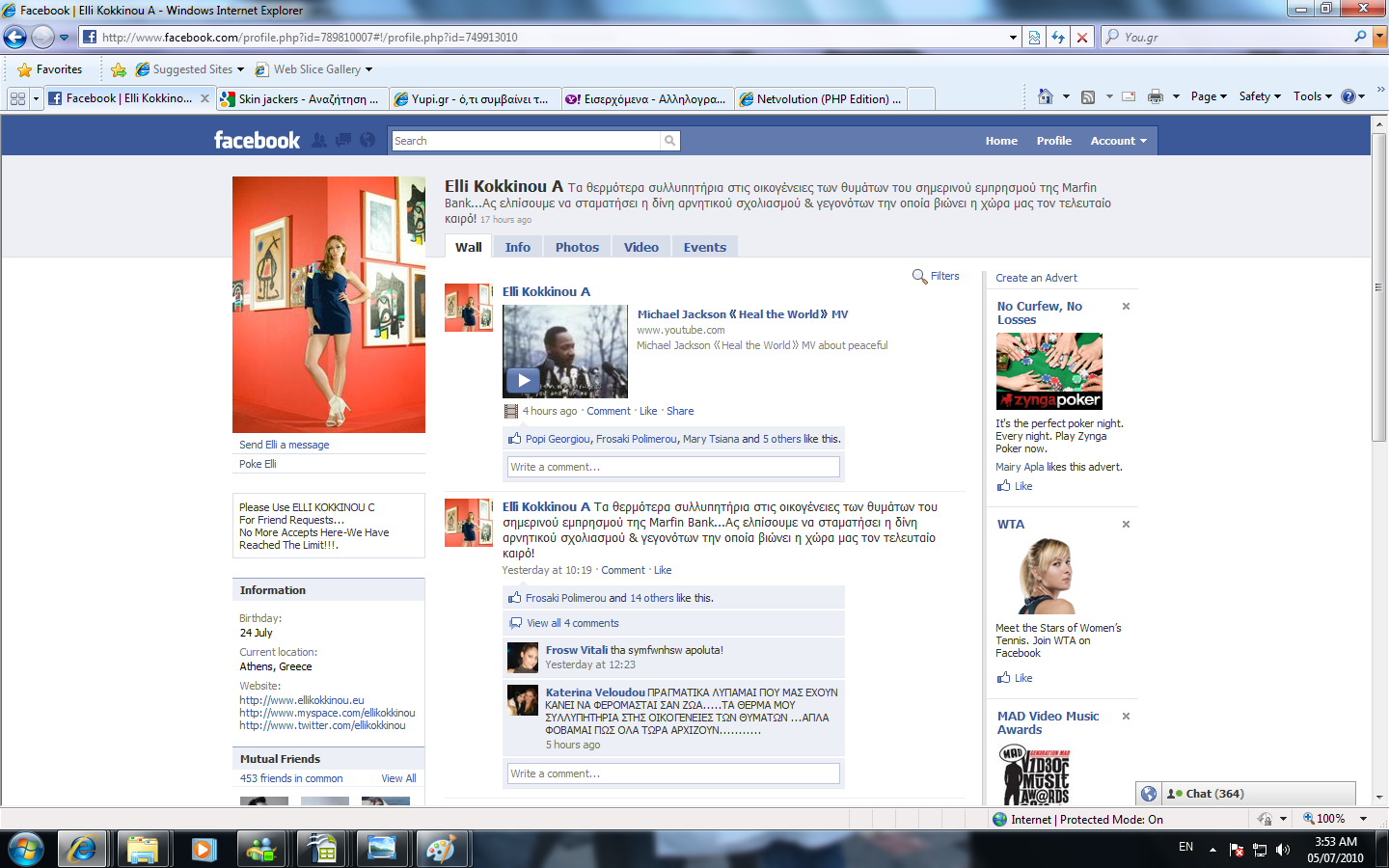Click Send Elli a message link
Viewport: 1389px width, 868px height.
tap(285, 445)
